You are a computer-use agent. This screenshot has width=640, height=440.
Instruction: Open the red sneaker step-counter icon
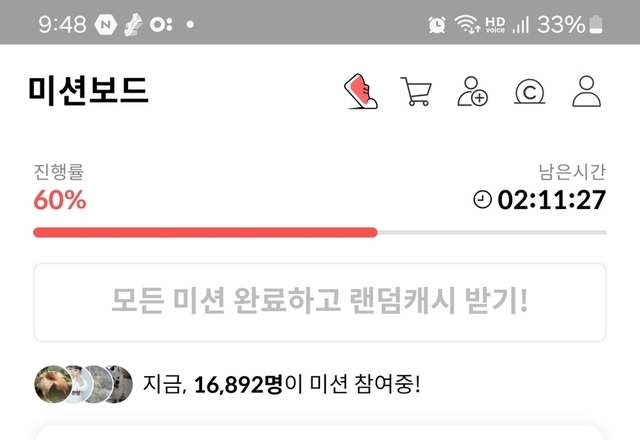(x=361, y=91)
